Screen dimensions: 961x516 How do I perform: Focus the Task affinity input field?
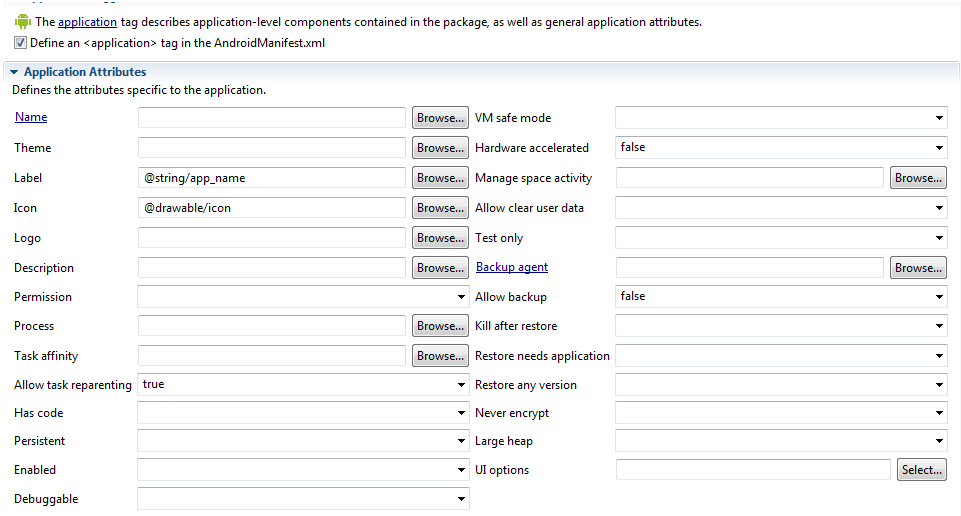[x=272, y=356]
